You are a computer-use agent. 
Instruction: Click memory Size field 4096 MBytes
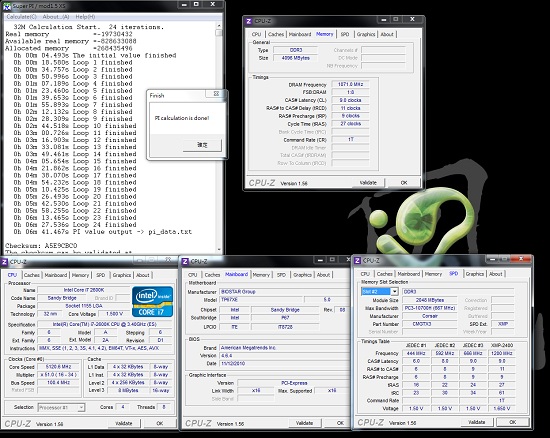click(296, 58)
